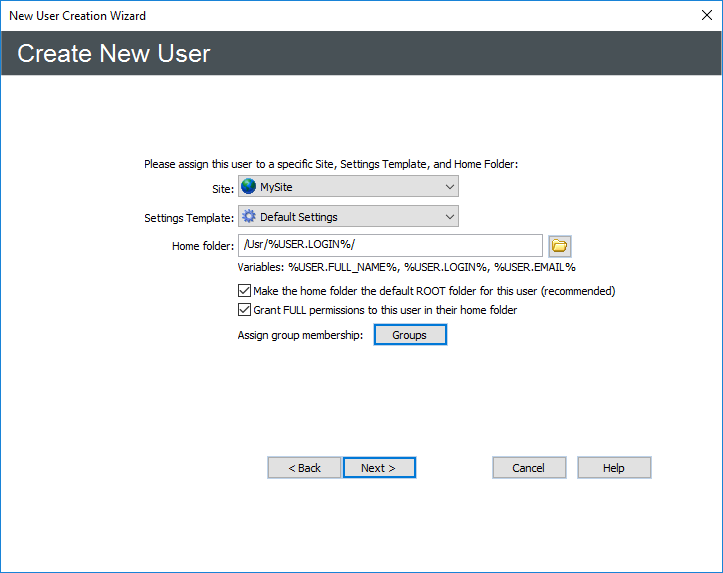Screen dimensions: 723x573
Task: Click Default Settings text in the template combo
Action: tap(299, 217)
